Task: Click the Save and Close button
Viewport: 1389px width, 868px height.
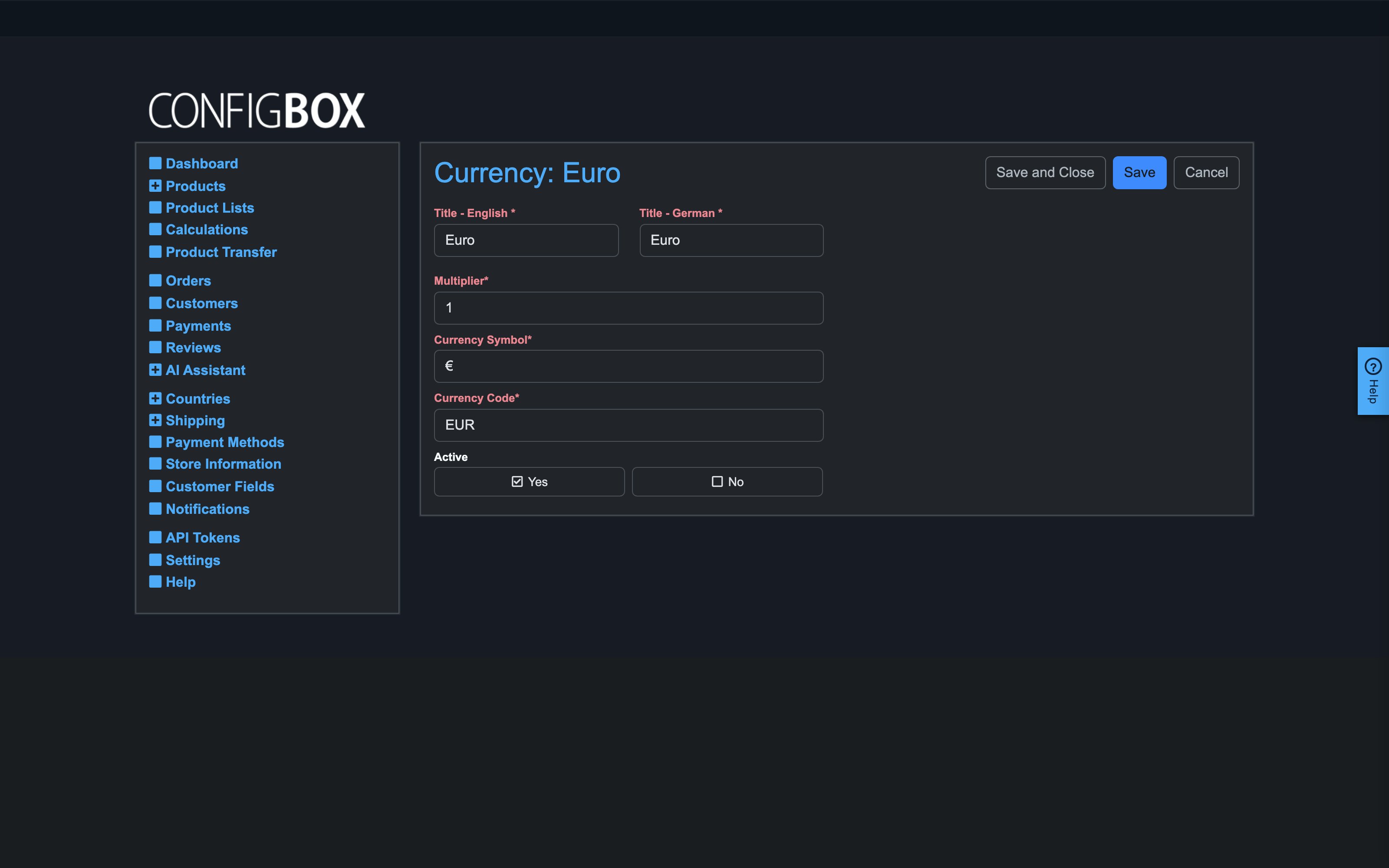Action: (1045, 173)
